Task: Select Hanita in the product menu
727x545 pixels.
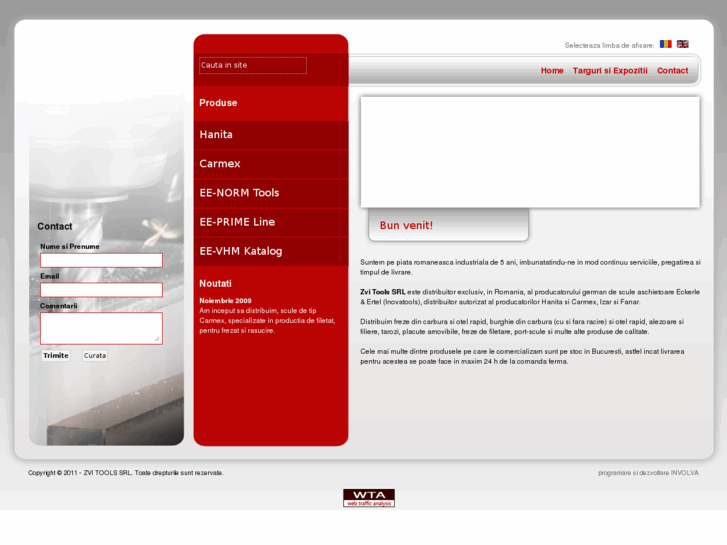Action: (271, 135)
